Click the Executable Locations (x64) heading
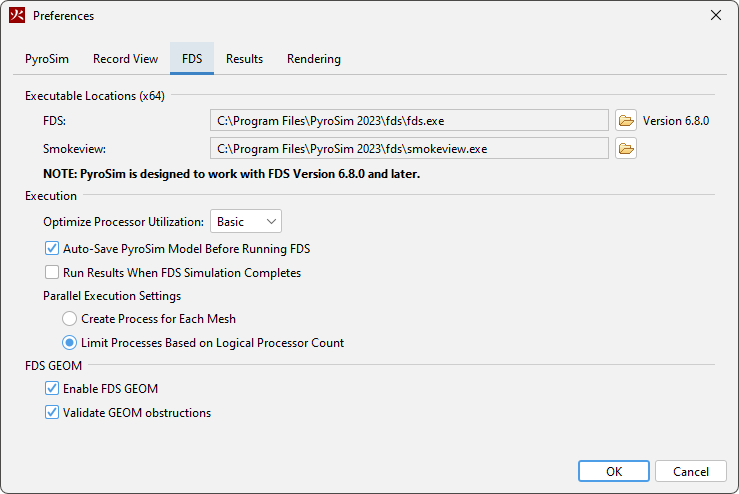The height and width of the screenshot is (494, 739). (x=95, y=96)
